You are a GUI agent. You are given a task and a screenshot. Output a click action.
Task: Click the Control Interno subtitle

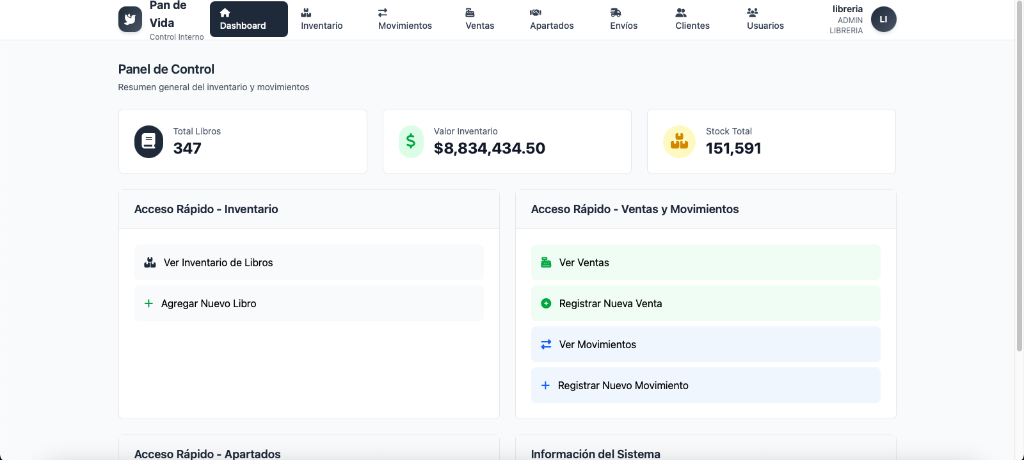pyautogui.click(x=176, y=37)
